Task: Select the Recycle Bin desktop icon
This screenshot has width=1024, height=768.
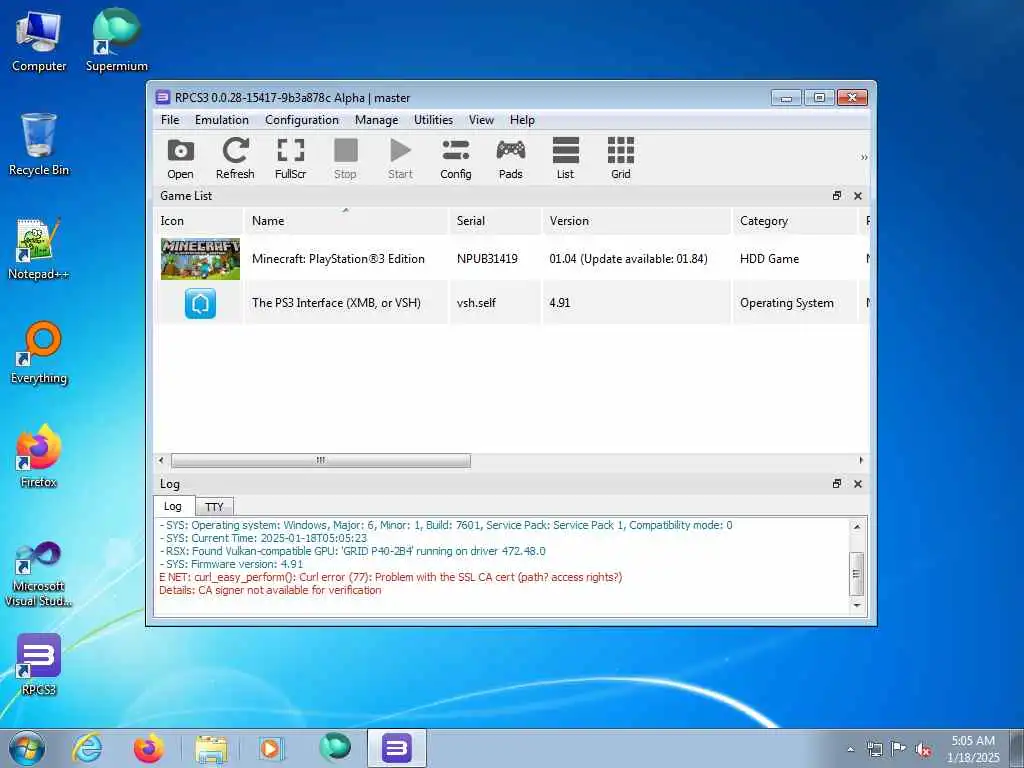Action: click(39, 145)
